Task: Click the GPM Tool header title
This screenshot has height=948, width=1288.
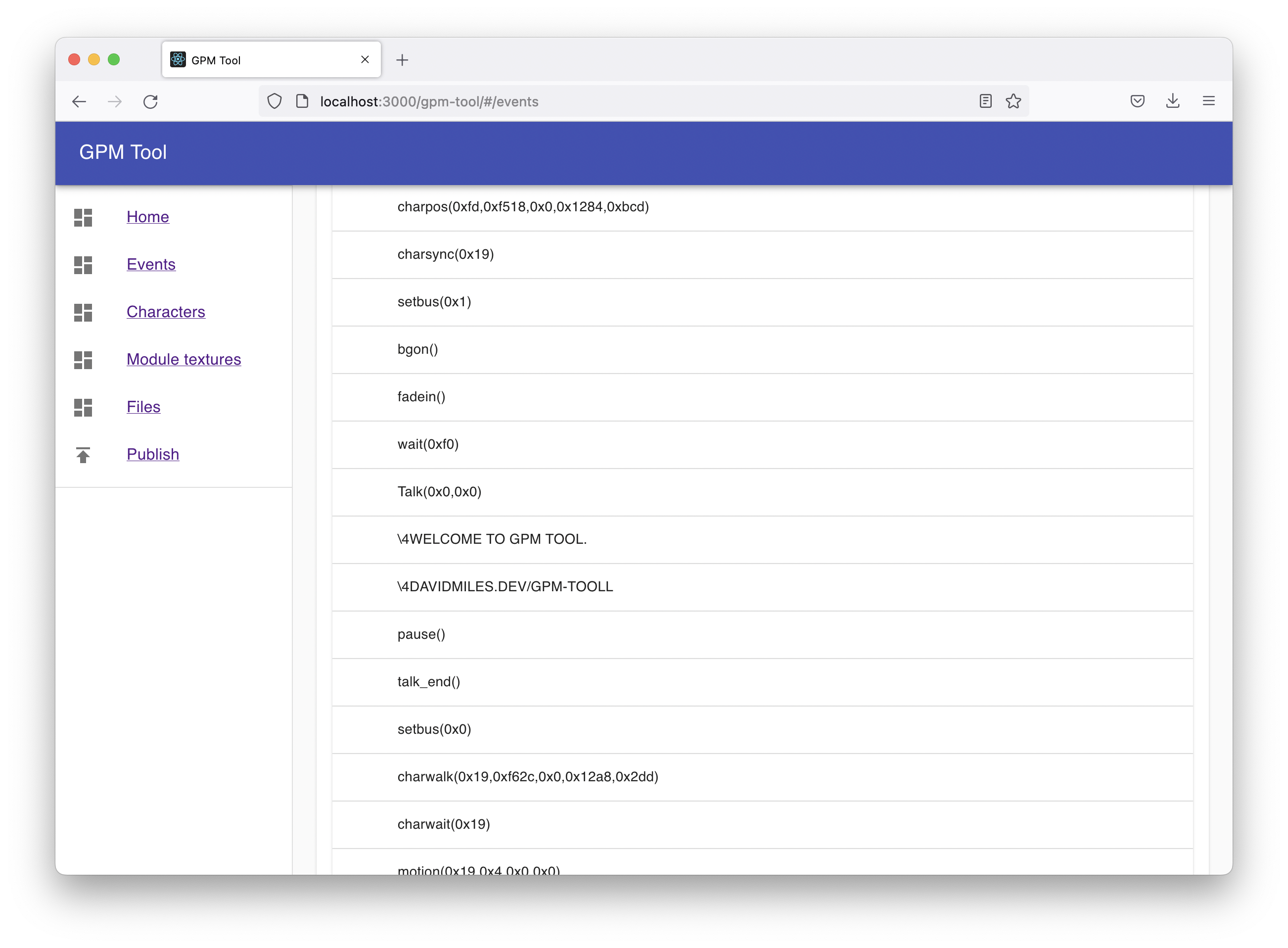Action: (x=123, y=152)
